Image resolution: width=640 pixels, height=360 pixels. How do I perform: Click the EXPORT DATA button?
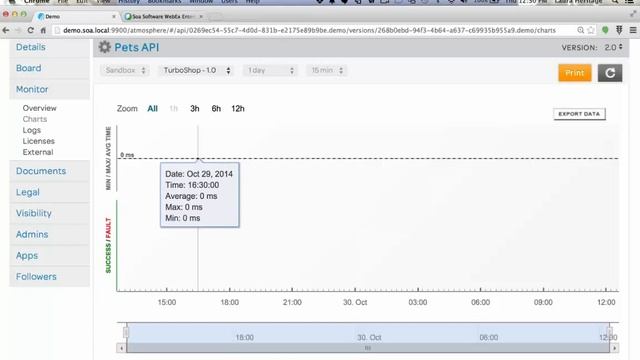tap(579, 114)
